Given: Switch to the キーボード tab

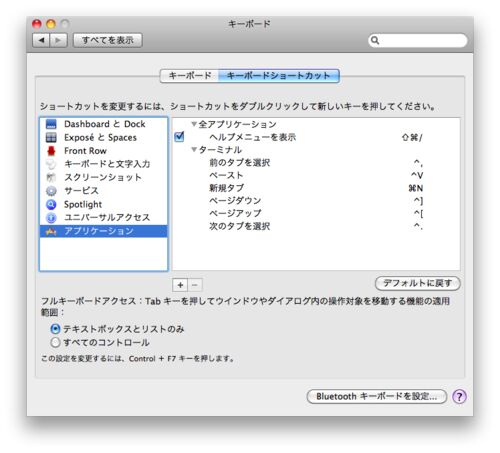Looking at the screenshot, I should point(189,76).
